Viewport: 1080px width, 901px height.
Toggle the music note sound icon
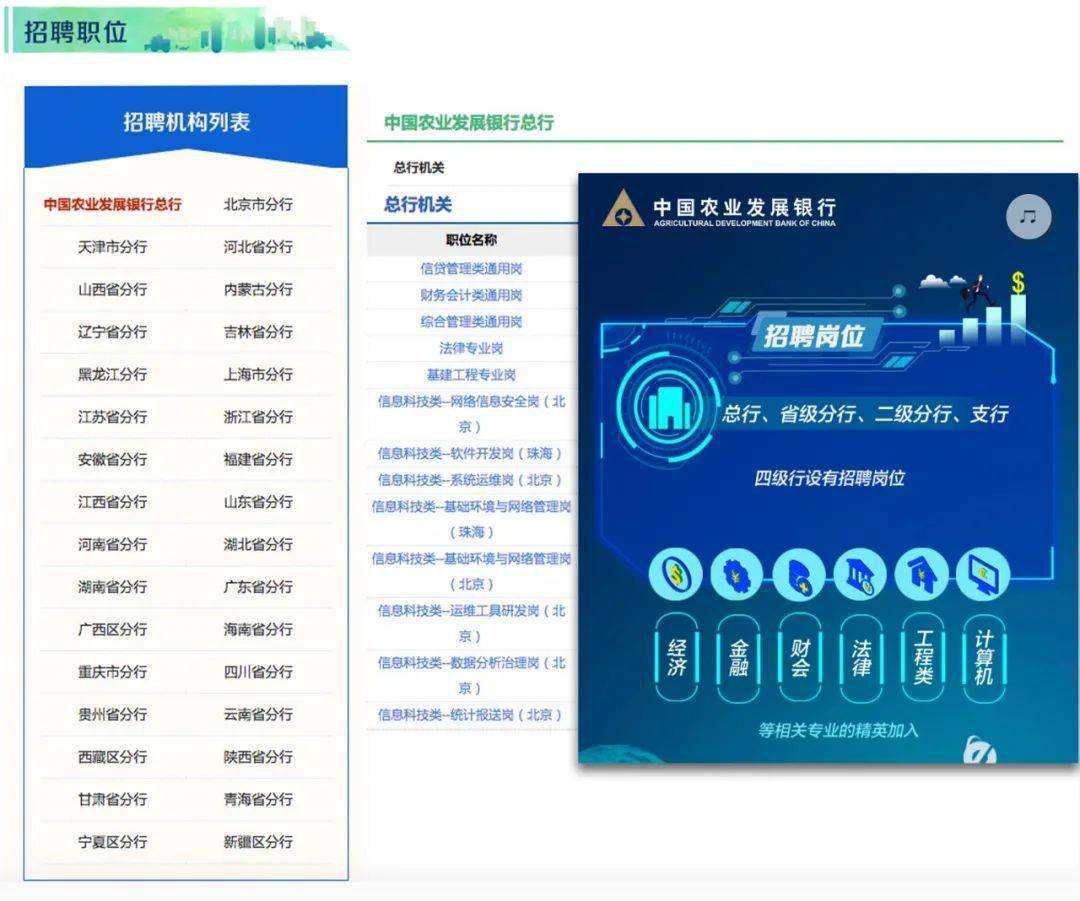(x=1028, y=217)
